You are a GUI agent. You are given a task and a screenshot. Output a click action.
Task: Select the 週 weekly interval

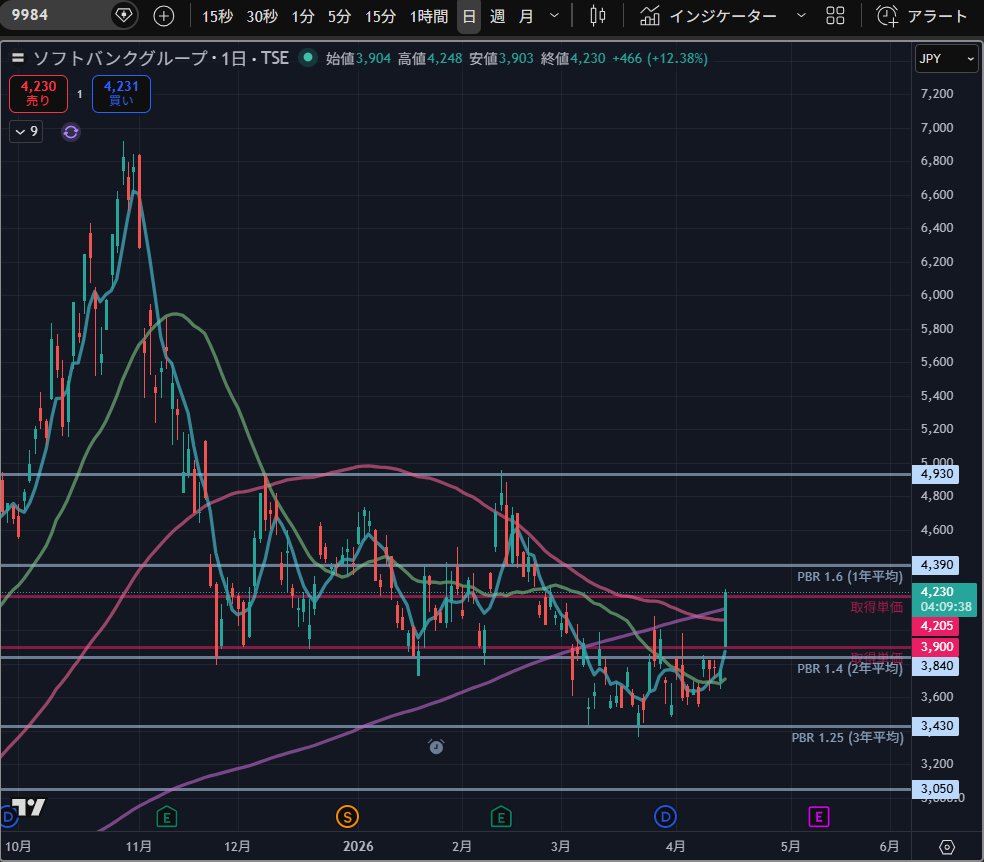pos(498,16)
